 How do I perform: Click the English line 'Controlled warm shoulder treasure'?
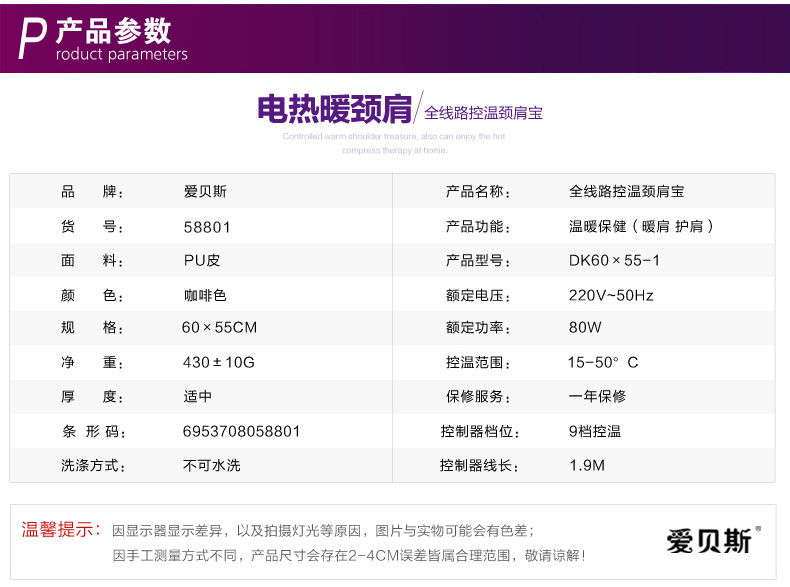(394, 136)
